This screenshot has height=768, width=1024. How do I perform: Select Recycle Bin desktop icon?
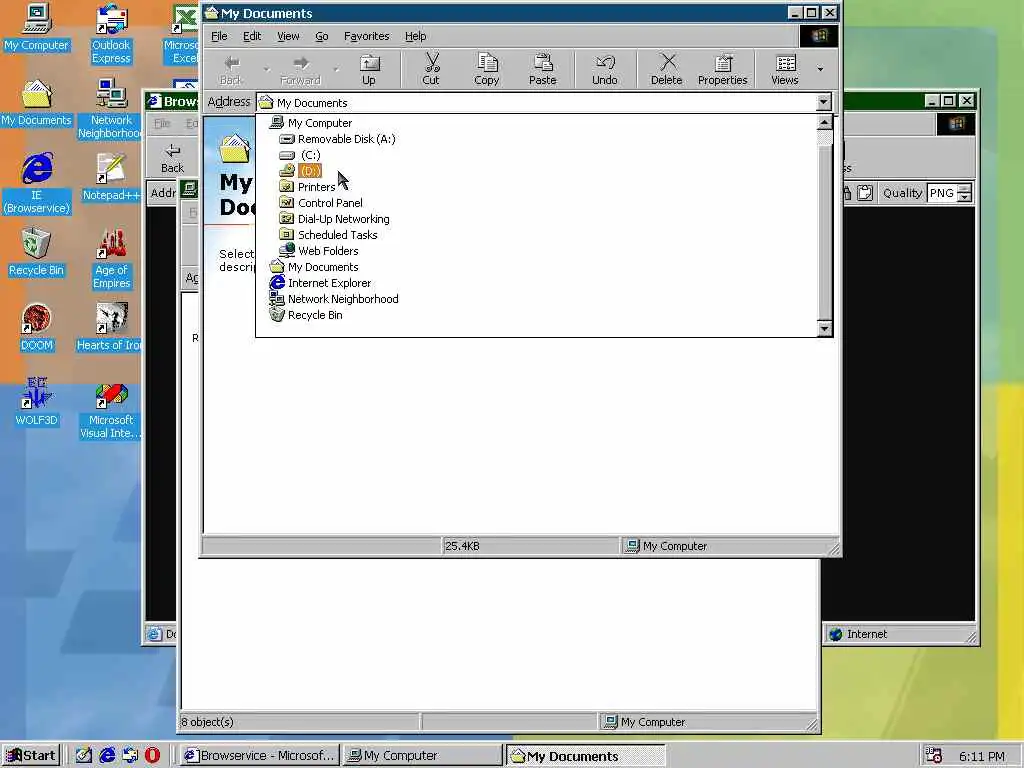(37, 252)
